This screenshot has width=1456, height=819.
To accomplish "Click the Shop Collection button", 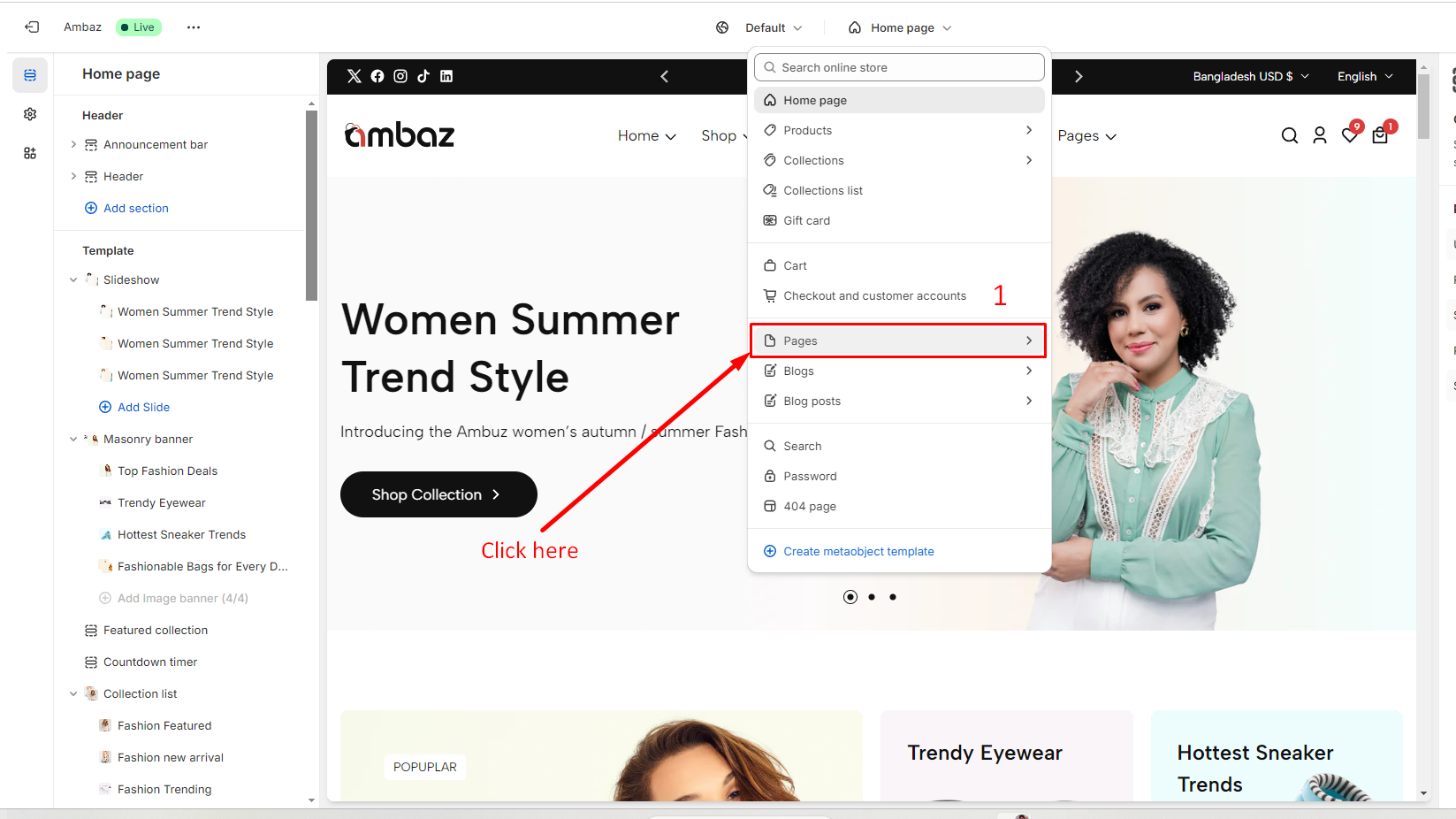I will tap(438, 494).
